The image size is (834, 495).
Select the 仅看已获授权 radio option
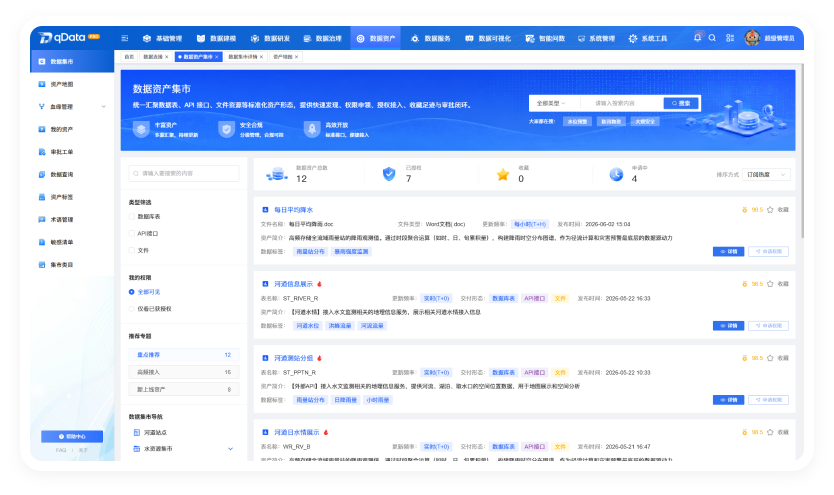click(x=132, y=309)
